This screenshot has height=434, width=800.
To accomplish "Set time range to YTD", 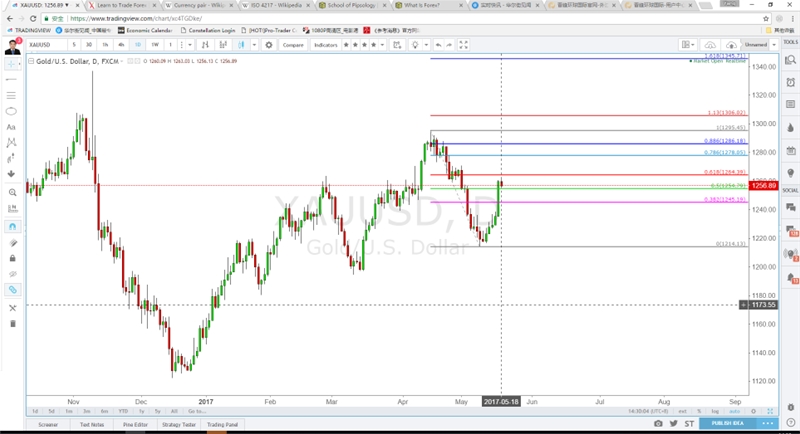I will tap(122, 411).
